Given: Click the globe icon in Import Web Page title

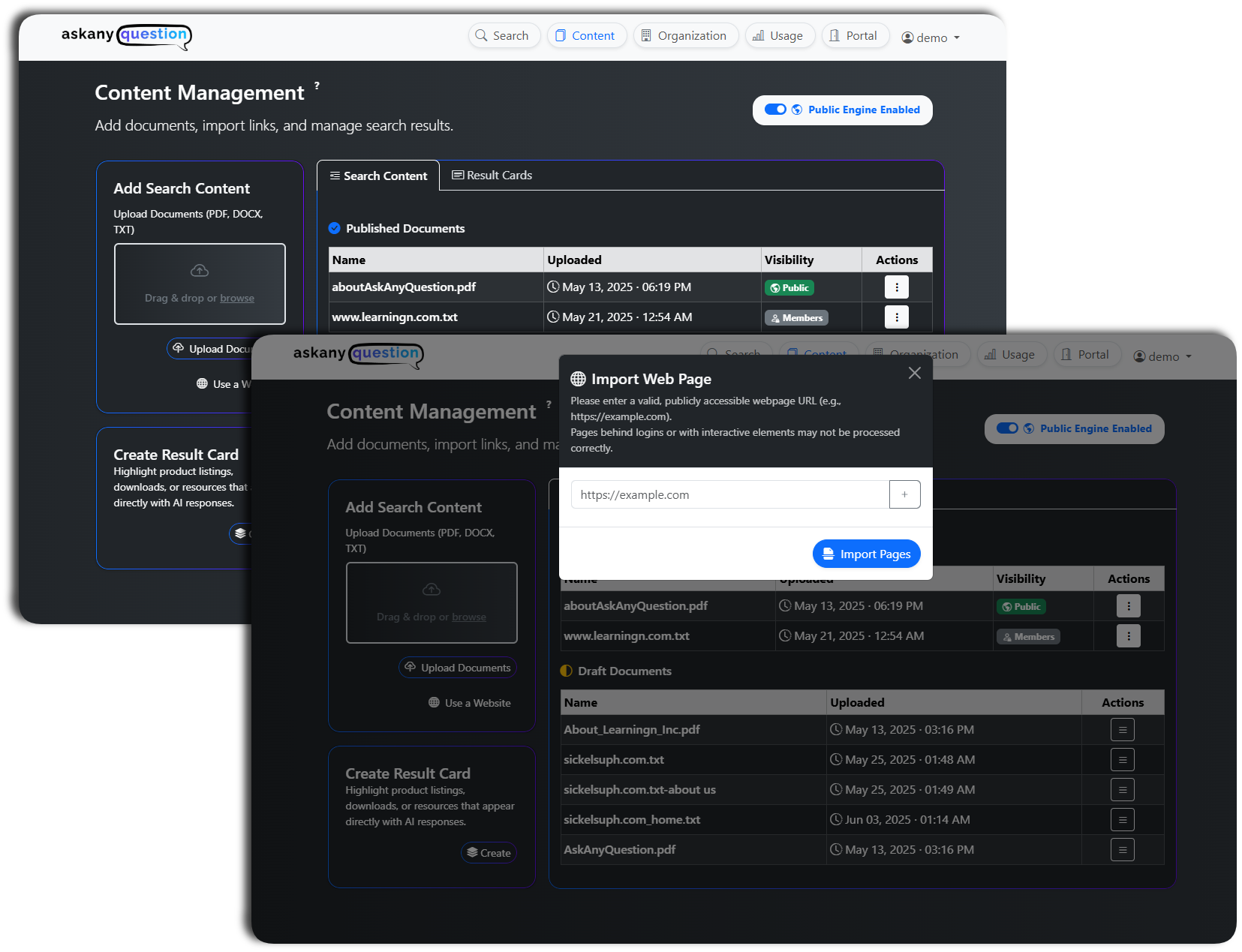Looking at the screenshot, I should point(578,379).
